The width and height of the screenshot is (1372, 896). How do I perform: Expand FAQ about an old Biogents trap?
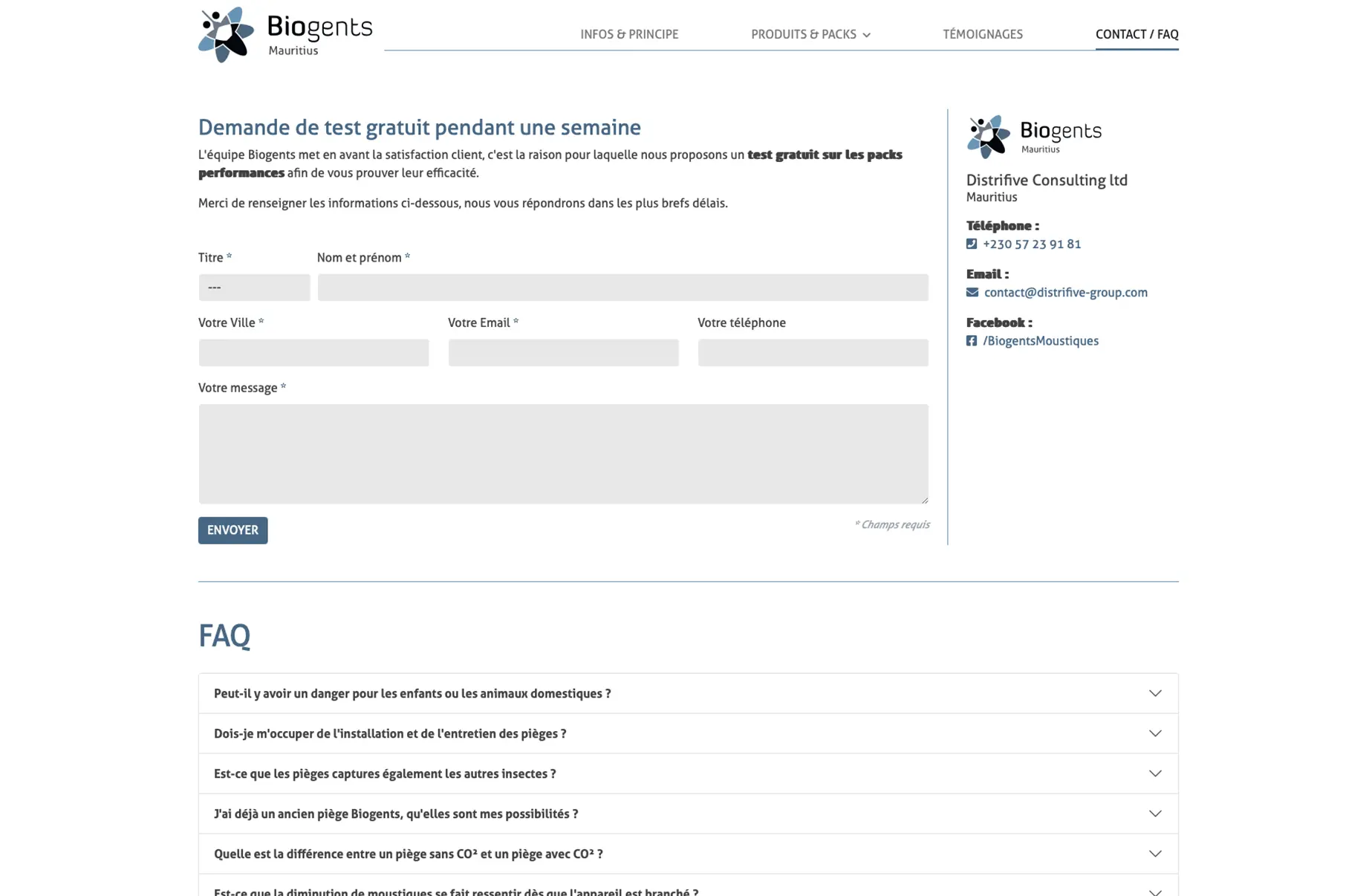(x=688, y=814)
